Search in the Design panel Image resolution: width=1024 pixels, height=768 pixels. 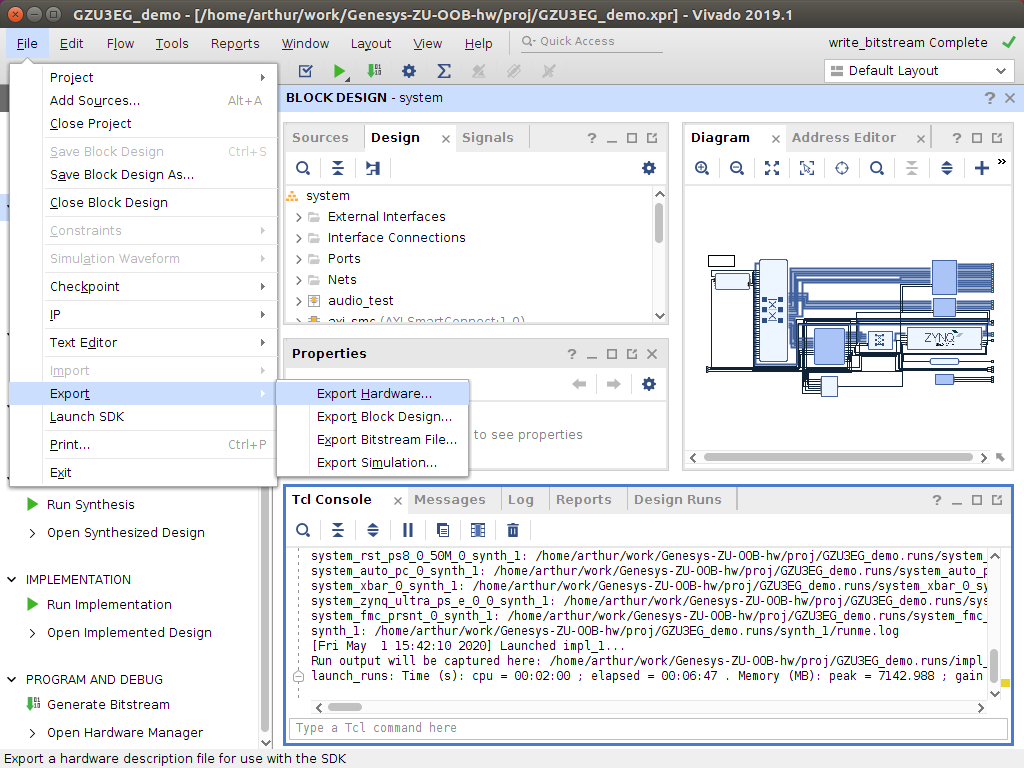(303, 168)
